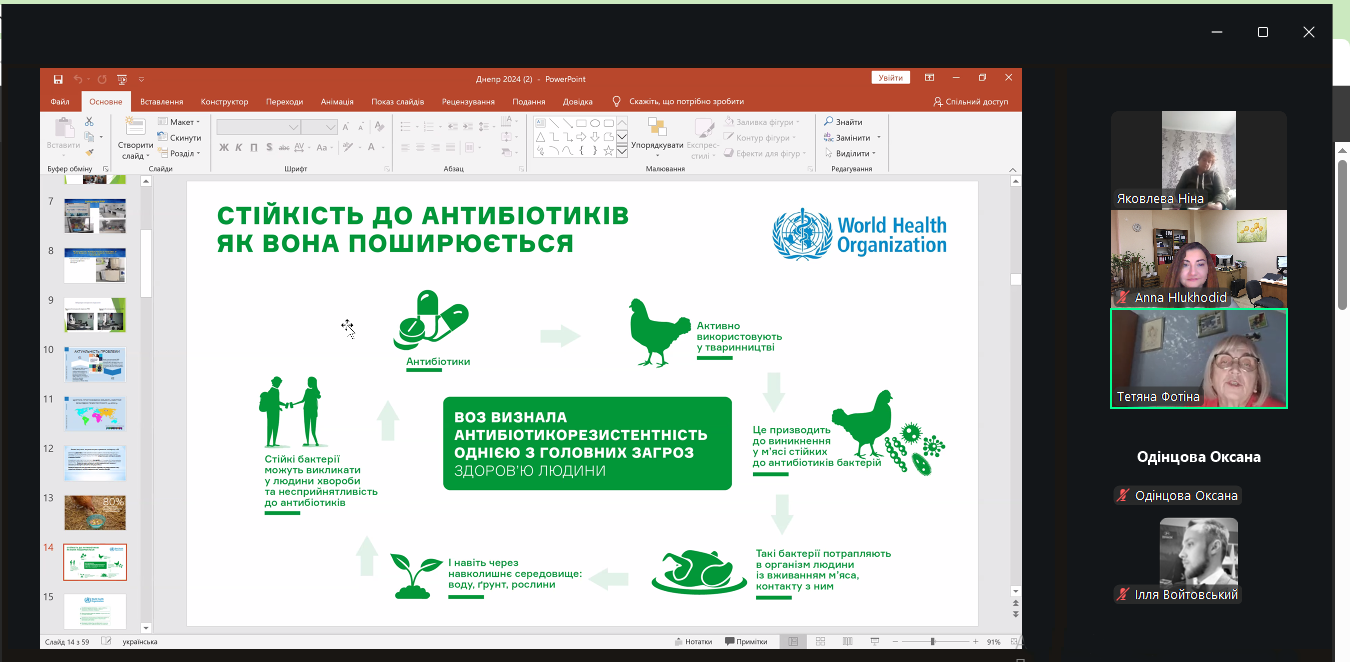
Task: Click the zoom slider in status bar
Action: [x=932, y=642]
